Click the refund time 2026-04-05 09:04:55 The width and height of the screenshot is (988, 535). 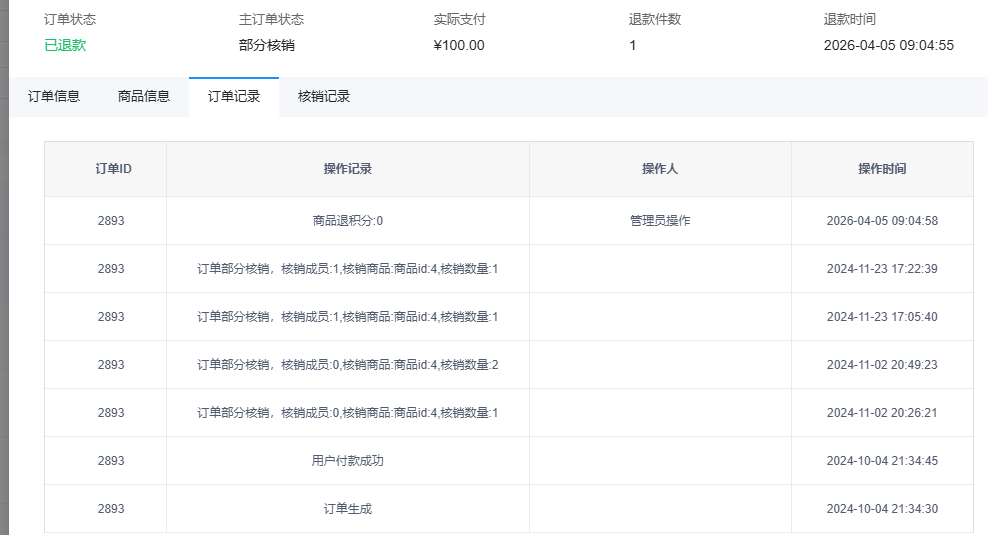[x=888, y=45]
